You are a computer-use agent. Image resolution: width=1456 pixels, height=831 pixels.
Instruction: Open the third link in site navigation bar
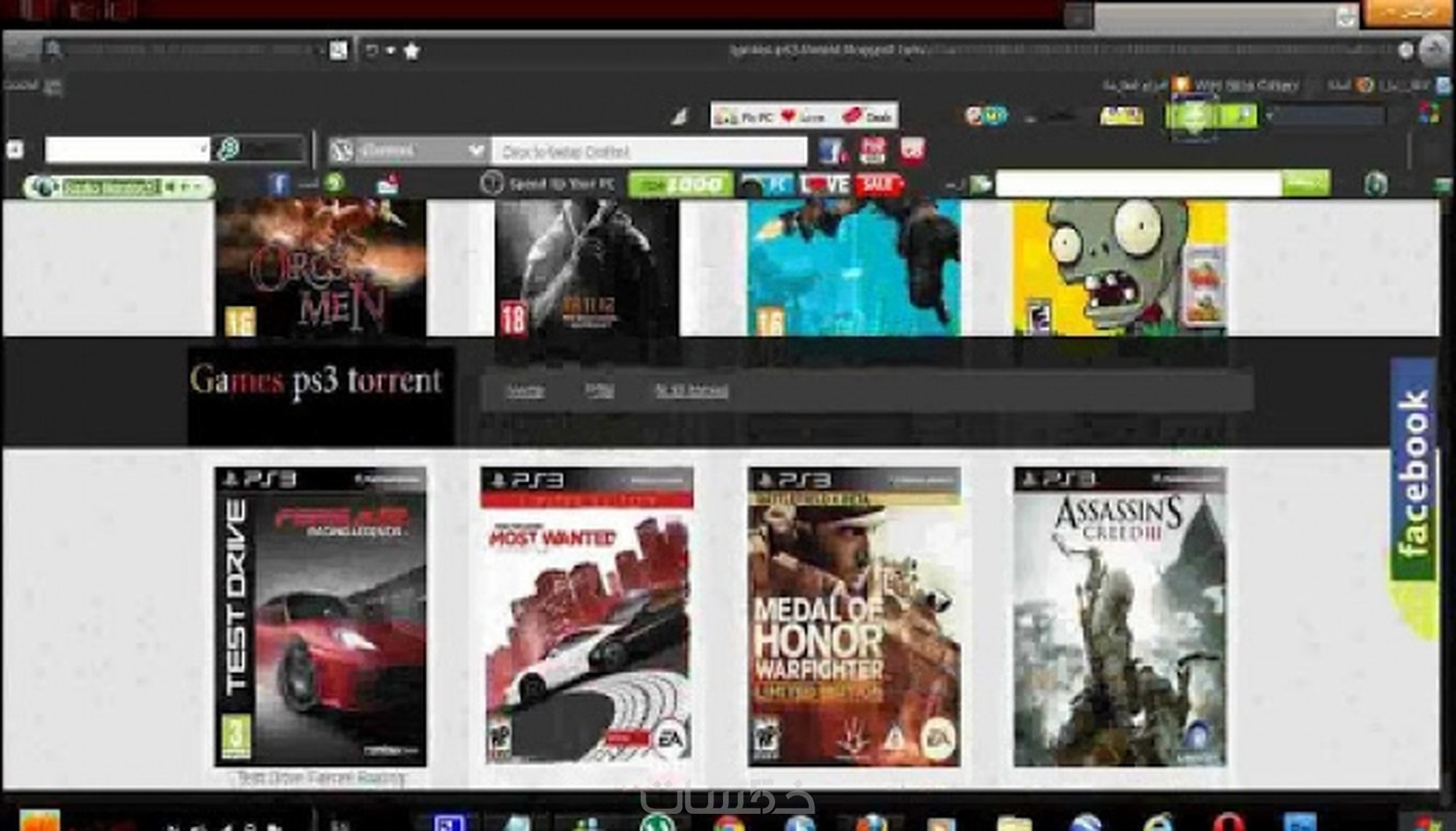[x=691, y=391]
